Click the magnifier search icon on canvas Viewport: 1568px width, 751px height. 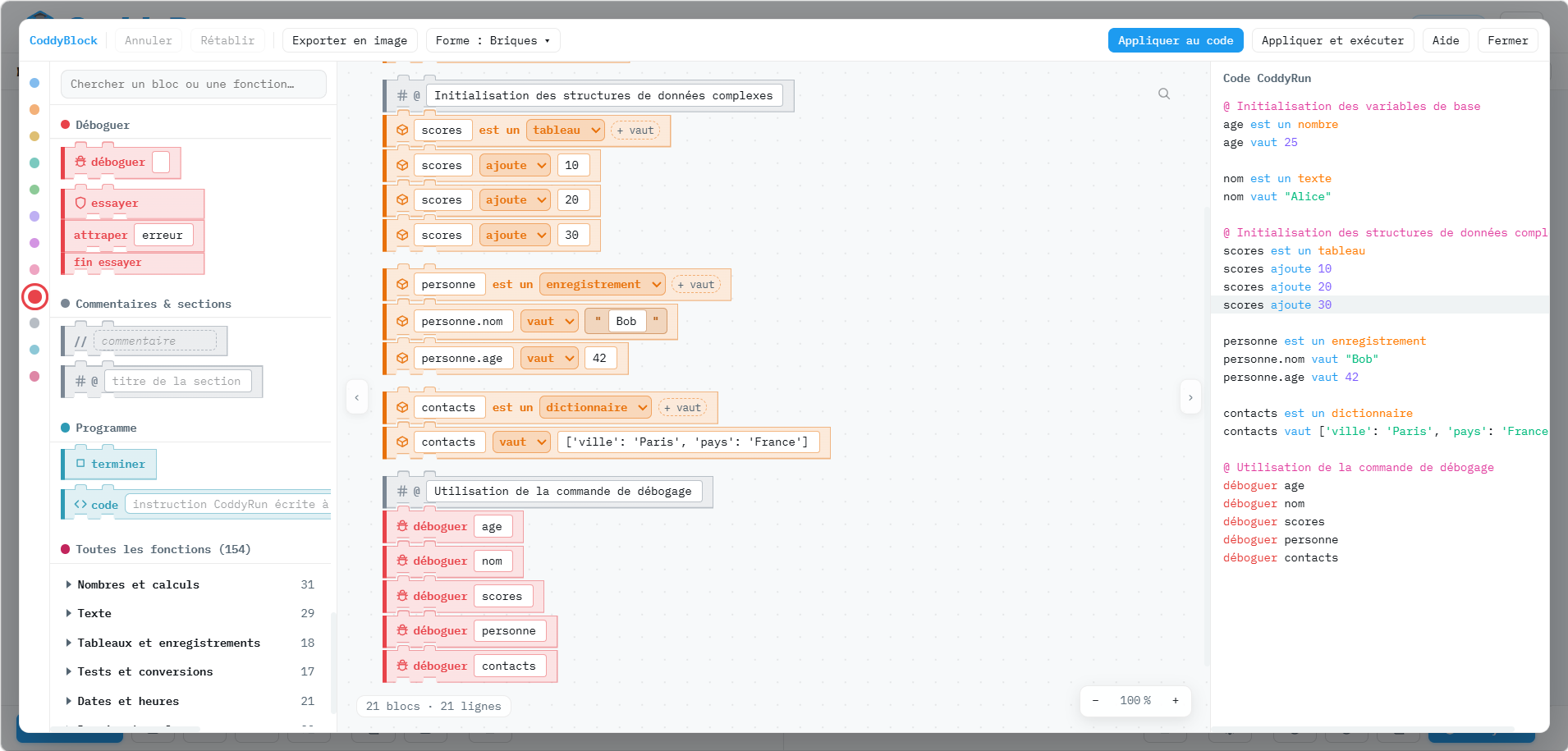coord(1164,94)
